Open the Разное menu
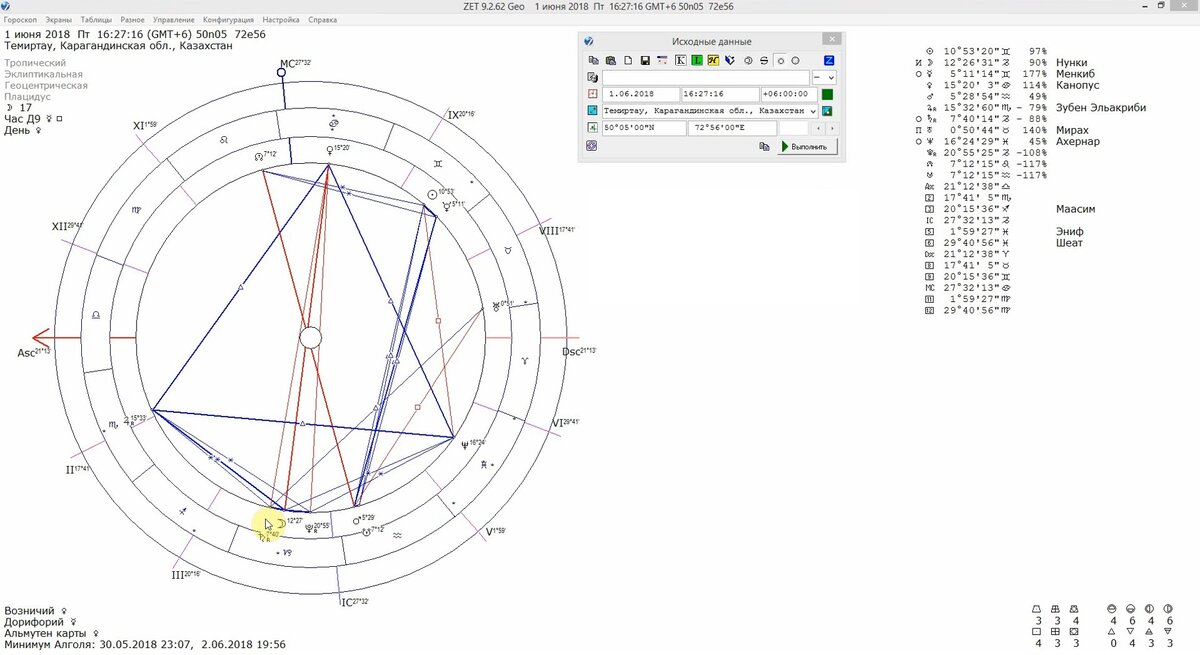Screen dimensions: 1200x655 point(131,19)
